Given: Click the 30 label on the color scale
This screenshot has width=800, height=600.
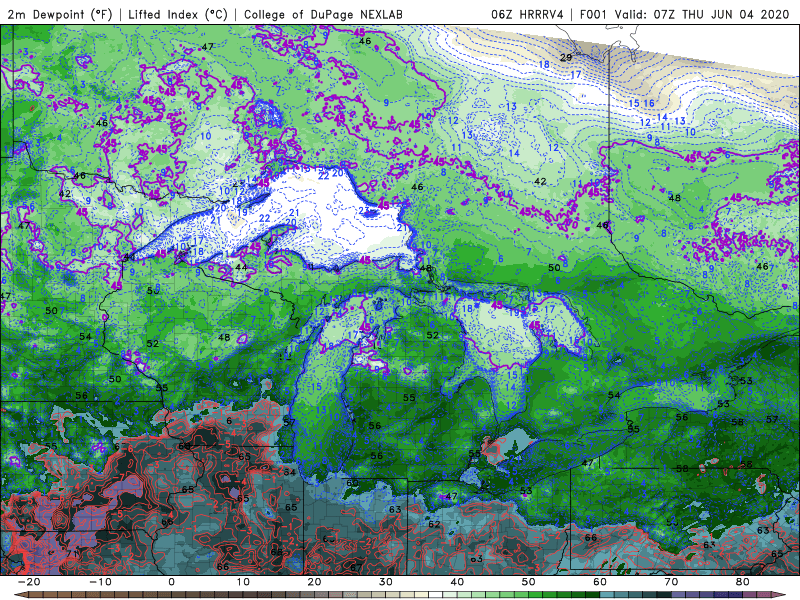Looking at the screenshot, I should pyautogui.click(x=386, y=582).
